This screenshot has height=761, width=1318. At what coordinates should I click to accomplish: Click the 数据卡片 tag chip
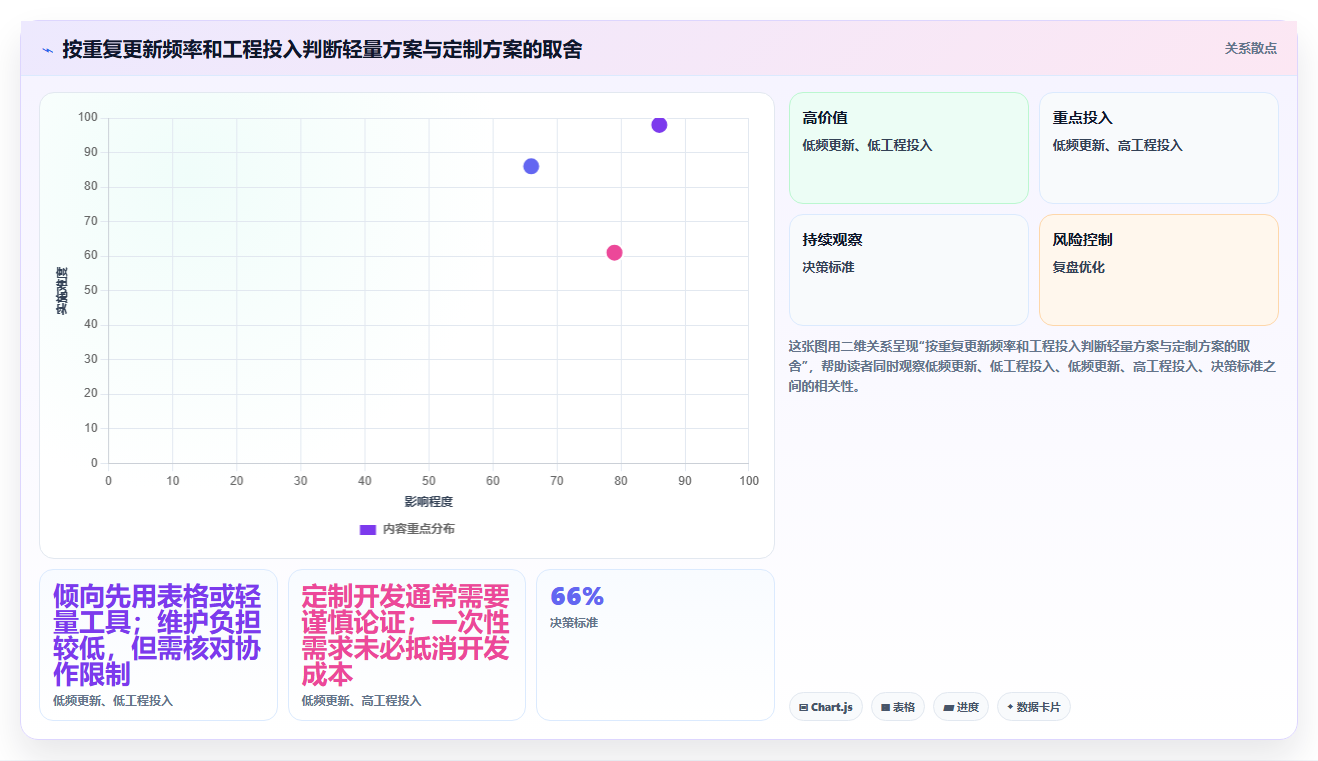[x=1033, y=707]
